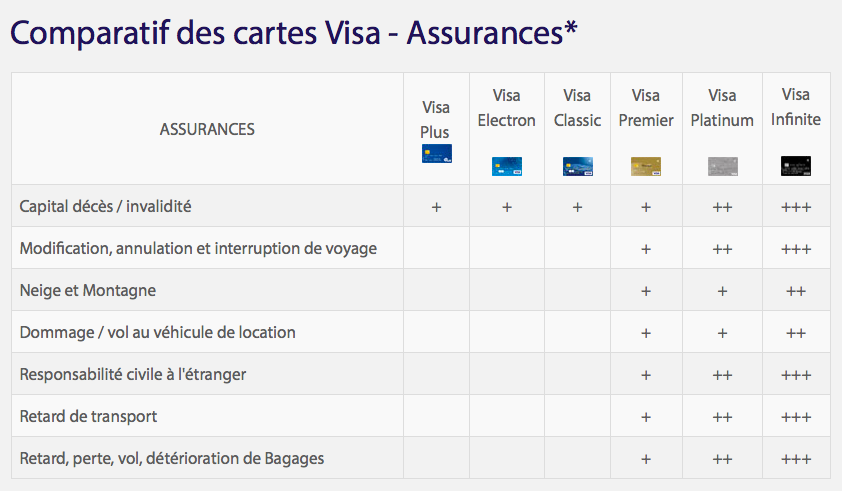Select the Neige et Montagne row label
The width and height of the screenshot is (842, 491).
(88, 291)
